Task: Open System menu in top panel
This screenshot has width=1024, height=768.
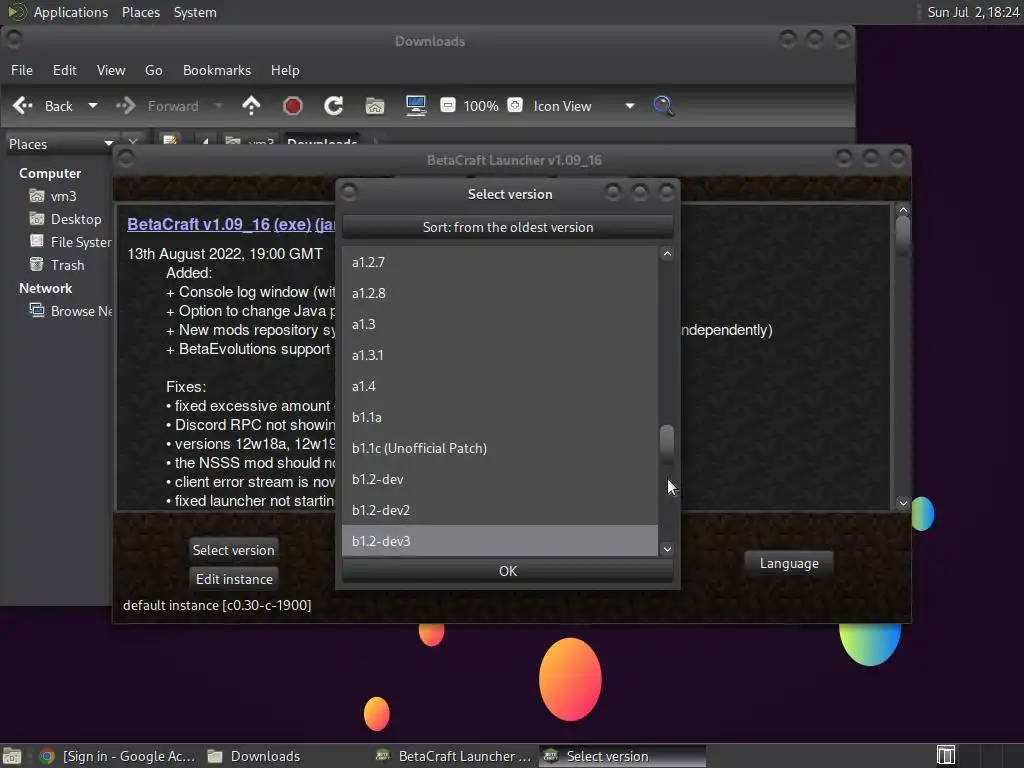Action: click(x=195, y=12)
